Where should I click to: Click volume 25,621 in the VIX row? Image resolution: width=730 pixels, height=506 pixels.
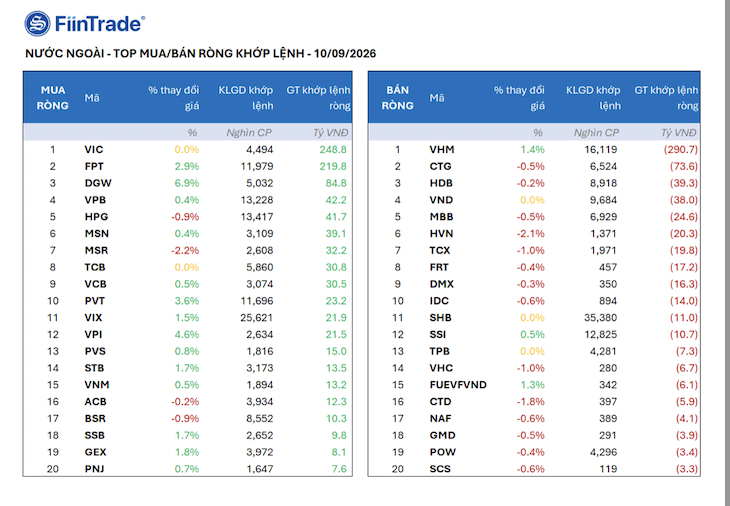(x=257, y=317)
